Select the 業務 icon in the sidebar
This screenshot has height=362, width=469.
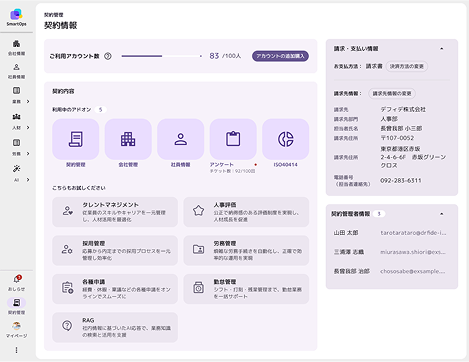(16, 91)
